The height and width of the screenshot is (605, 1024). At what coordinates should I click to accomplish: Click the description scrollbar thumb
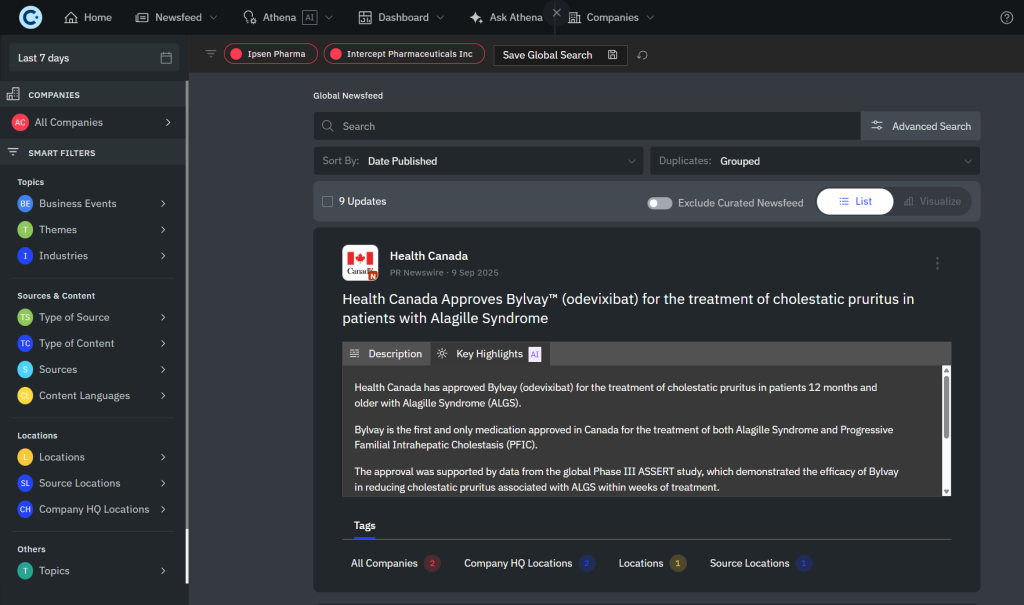946,406
